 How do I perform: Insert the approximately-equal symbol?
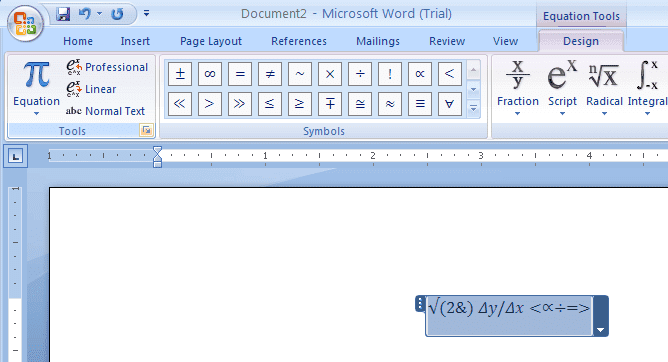[x=390, y=104]
